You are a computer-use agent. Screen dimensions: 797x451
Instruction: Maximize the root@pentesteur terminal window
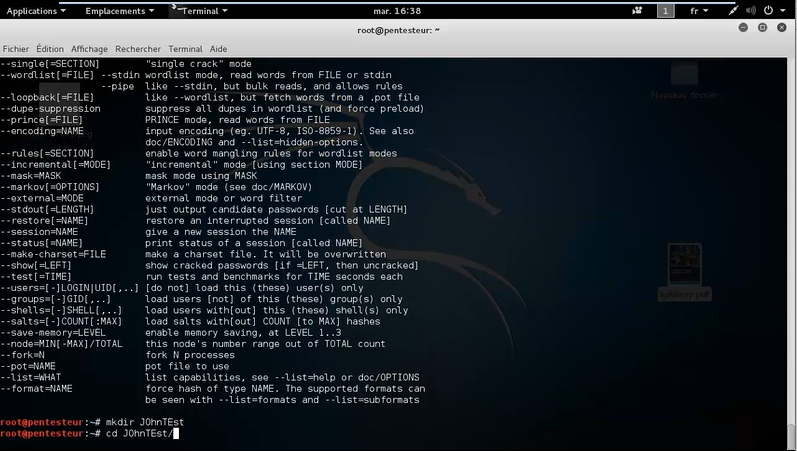click(x=764, y=29)
